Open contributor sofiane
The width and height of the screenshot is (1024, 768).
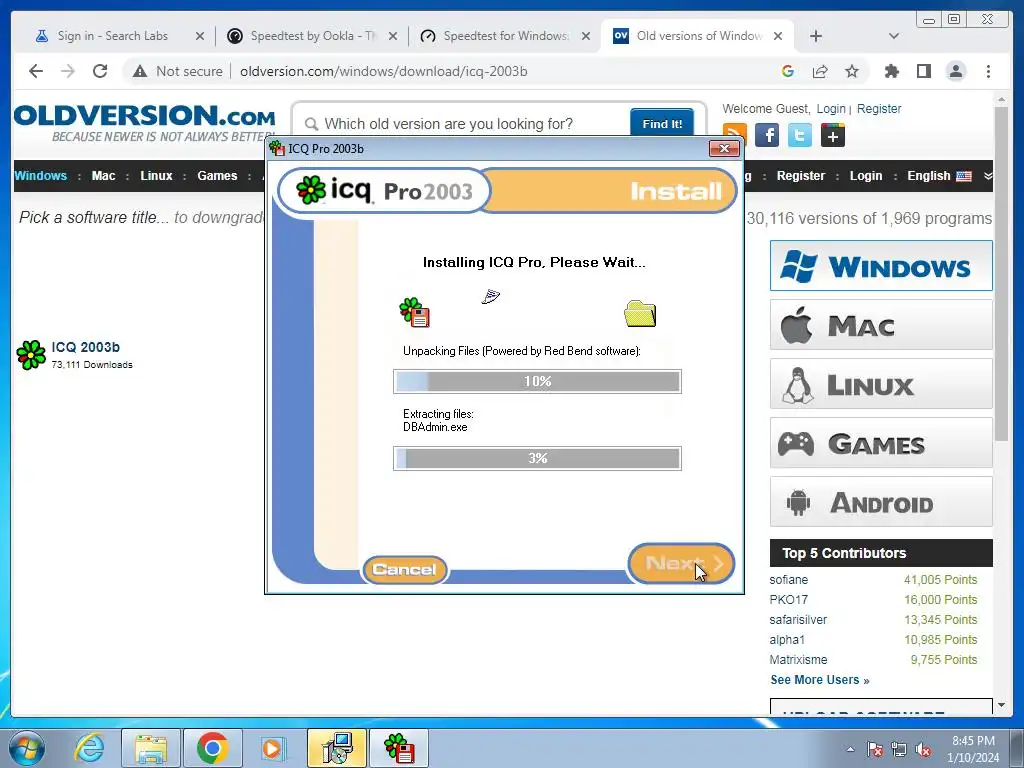tap(788, 579)
